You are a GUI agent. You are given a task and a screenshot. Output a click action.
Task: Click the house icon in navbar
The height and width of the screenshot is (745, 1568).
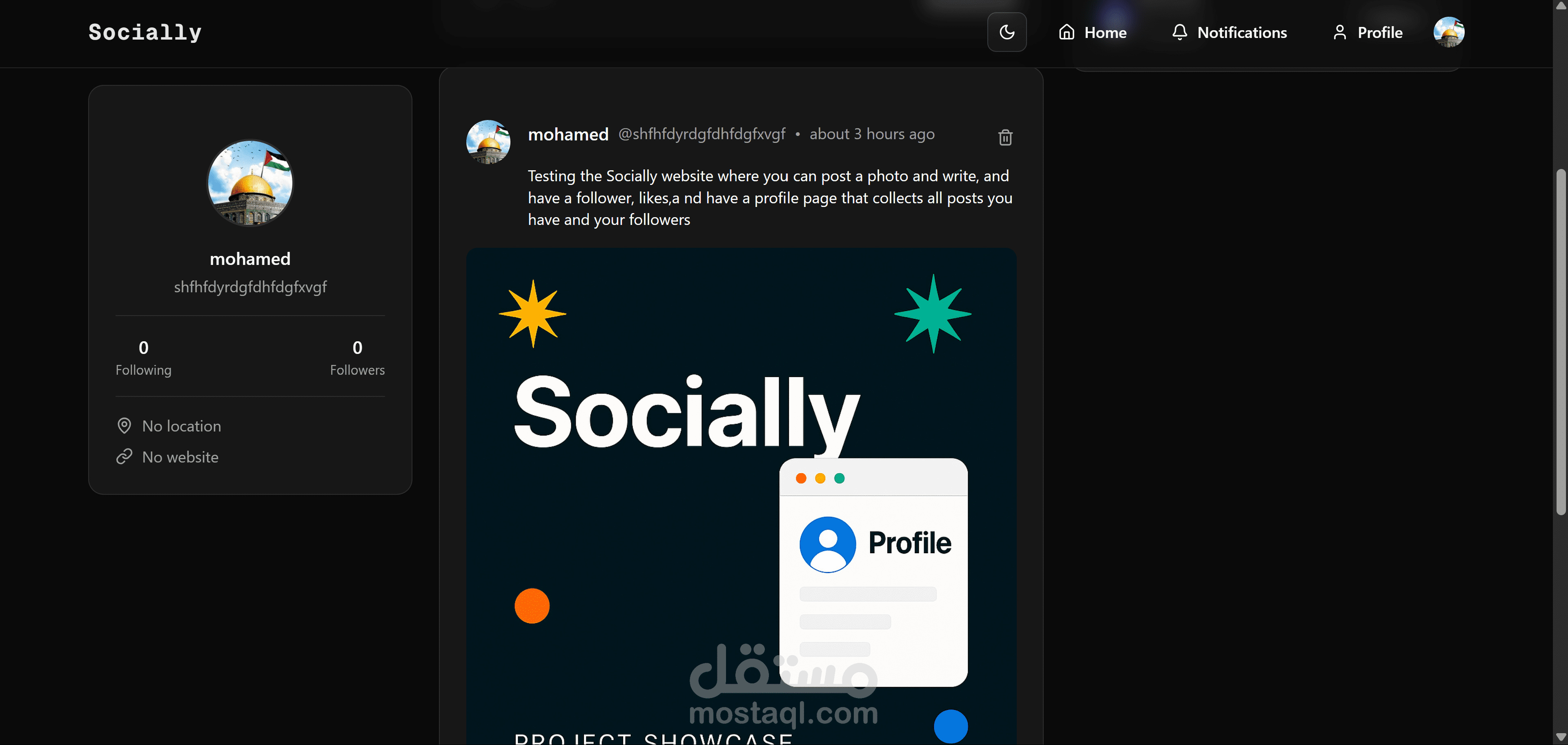pos(1067,32)
